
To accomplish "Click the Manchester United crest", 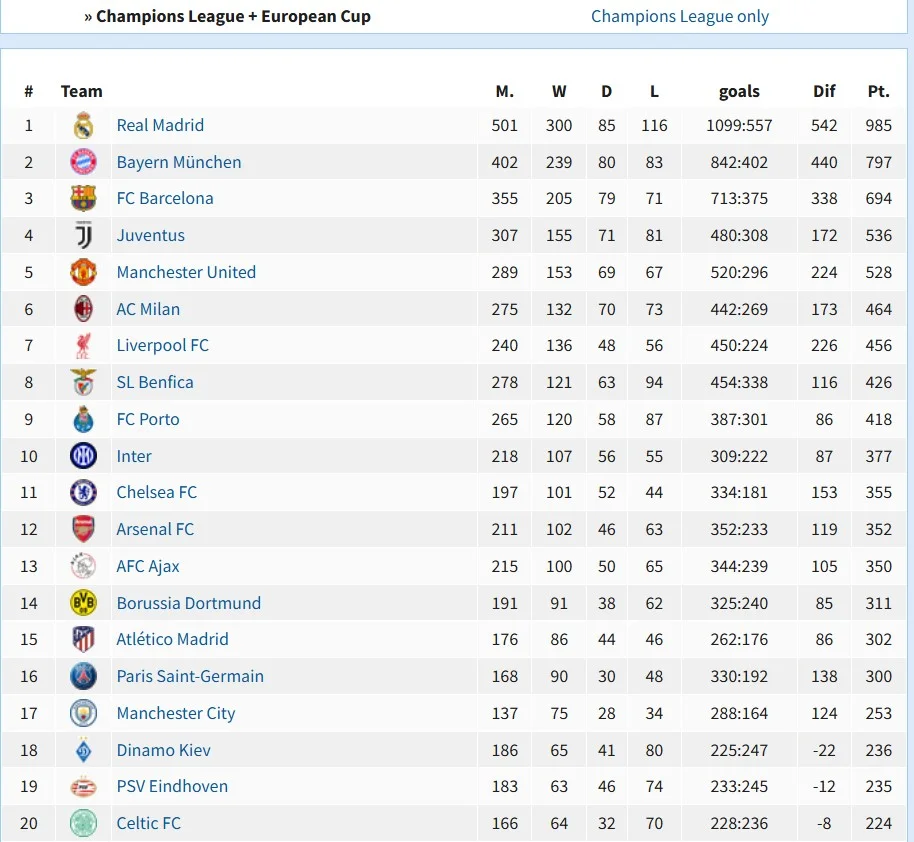I will pyautogui.click(x=83, y=272).
